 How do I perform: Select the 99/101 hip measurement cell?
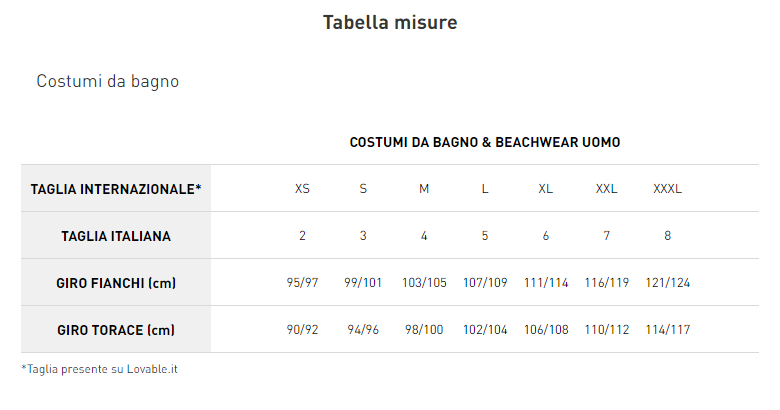(363, 283)
